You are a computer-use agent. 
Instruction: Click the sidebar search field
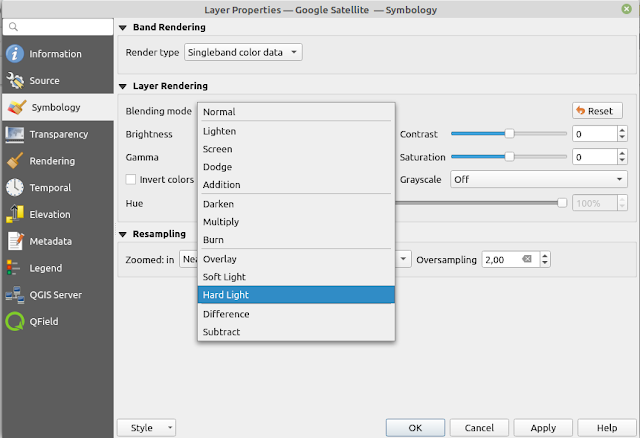click(58, 27)
